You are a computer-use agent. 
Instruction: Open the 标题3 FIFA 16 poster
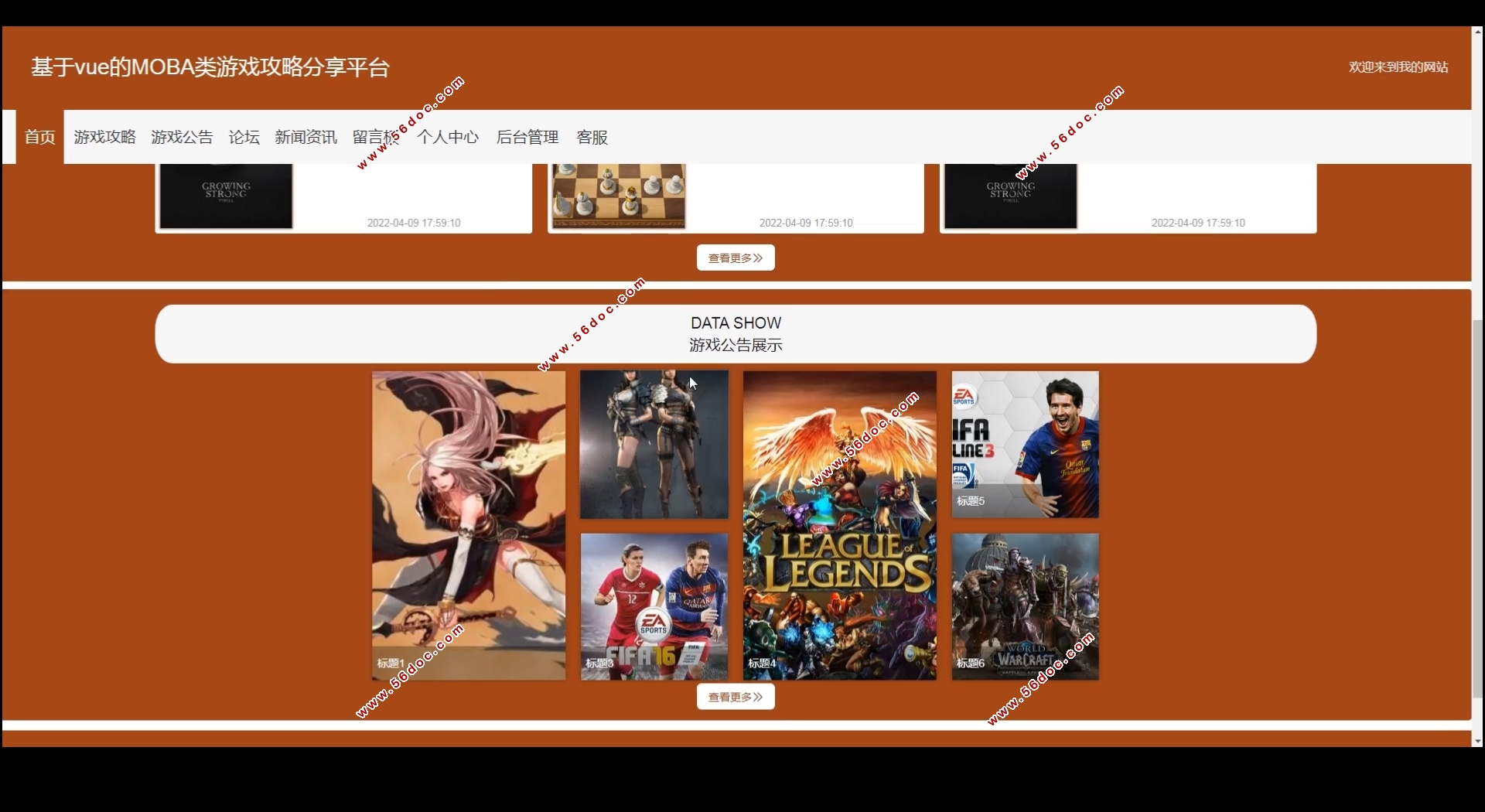click(x=654, y=607)
